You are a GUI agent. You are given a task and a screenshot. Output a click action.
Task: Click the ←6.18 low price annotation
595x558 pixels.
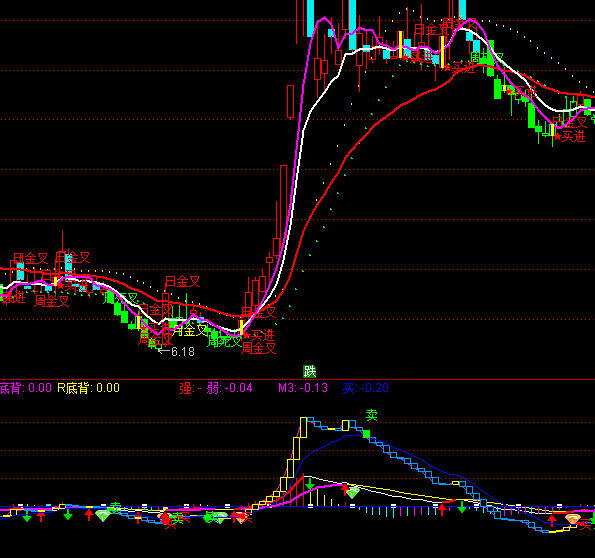176,352
